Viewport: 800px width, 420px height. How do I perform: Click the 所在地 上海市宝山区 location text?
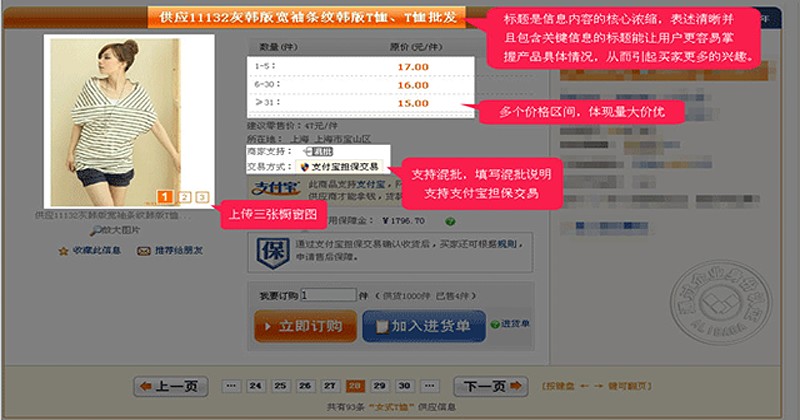[309, 139]
